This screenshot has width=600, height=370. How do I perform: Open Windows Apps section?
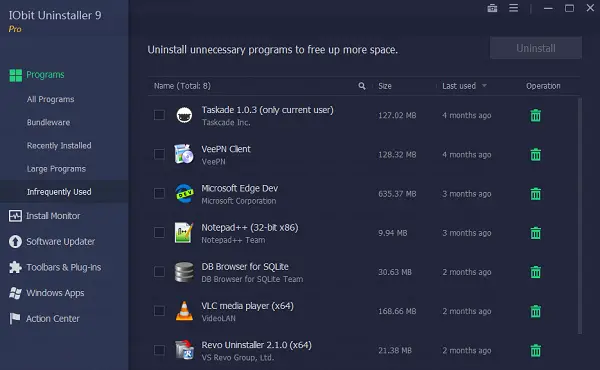[55, 293]
